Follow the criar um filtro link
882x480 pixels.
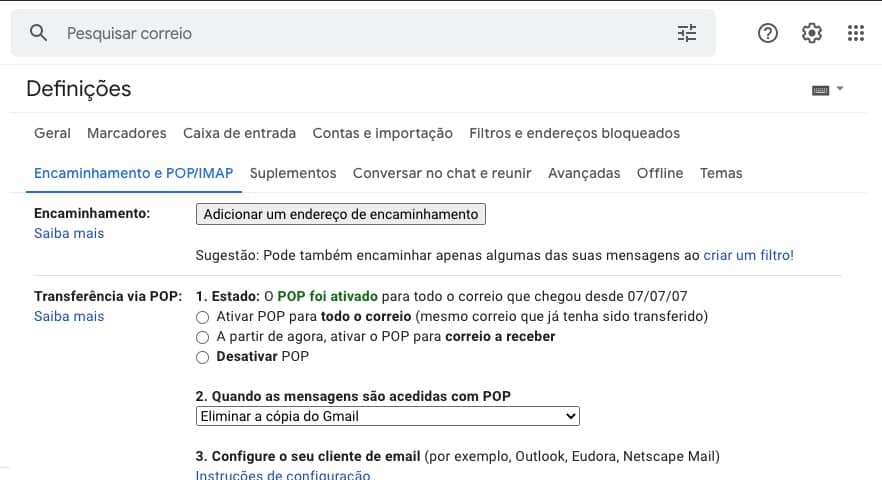(x=748, y=255)
